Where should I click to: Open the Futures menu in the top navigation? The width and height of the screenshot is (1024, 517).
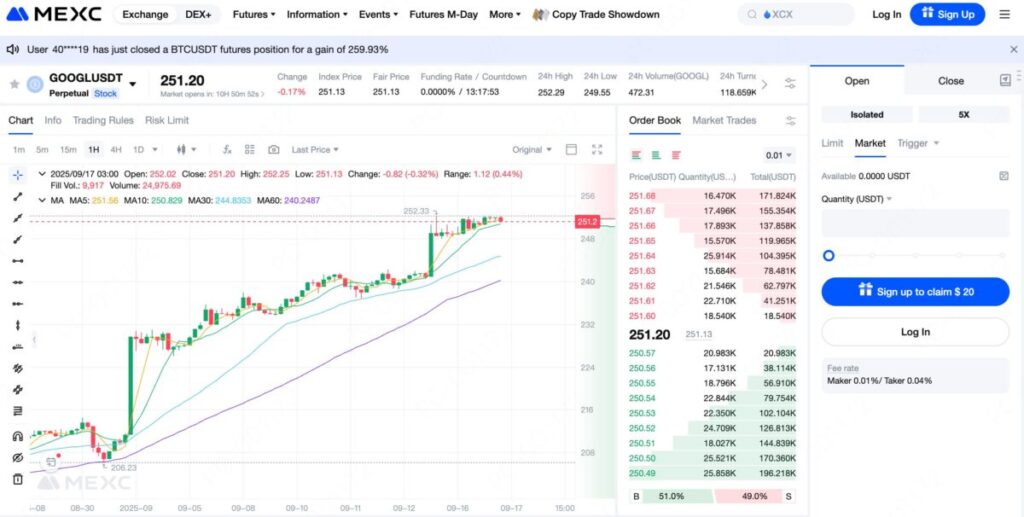(253, 14)
